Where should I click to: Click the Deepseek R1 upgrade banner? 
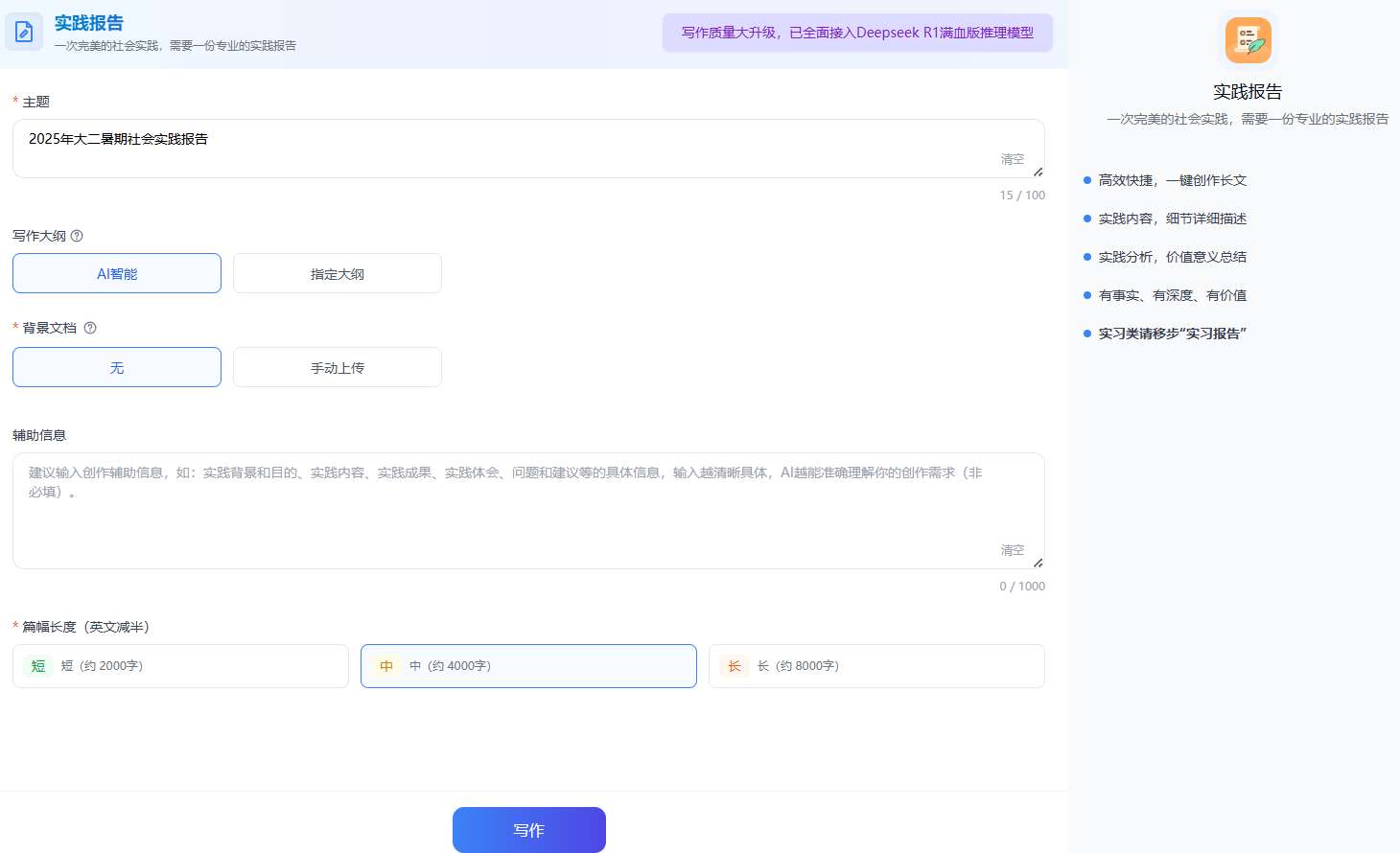point(857,33)
